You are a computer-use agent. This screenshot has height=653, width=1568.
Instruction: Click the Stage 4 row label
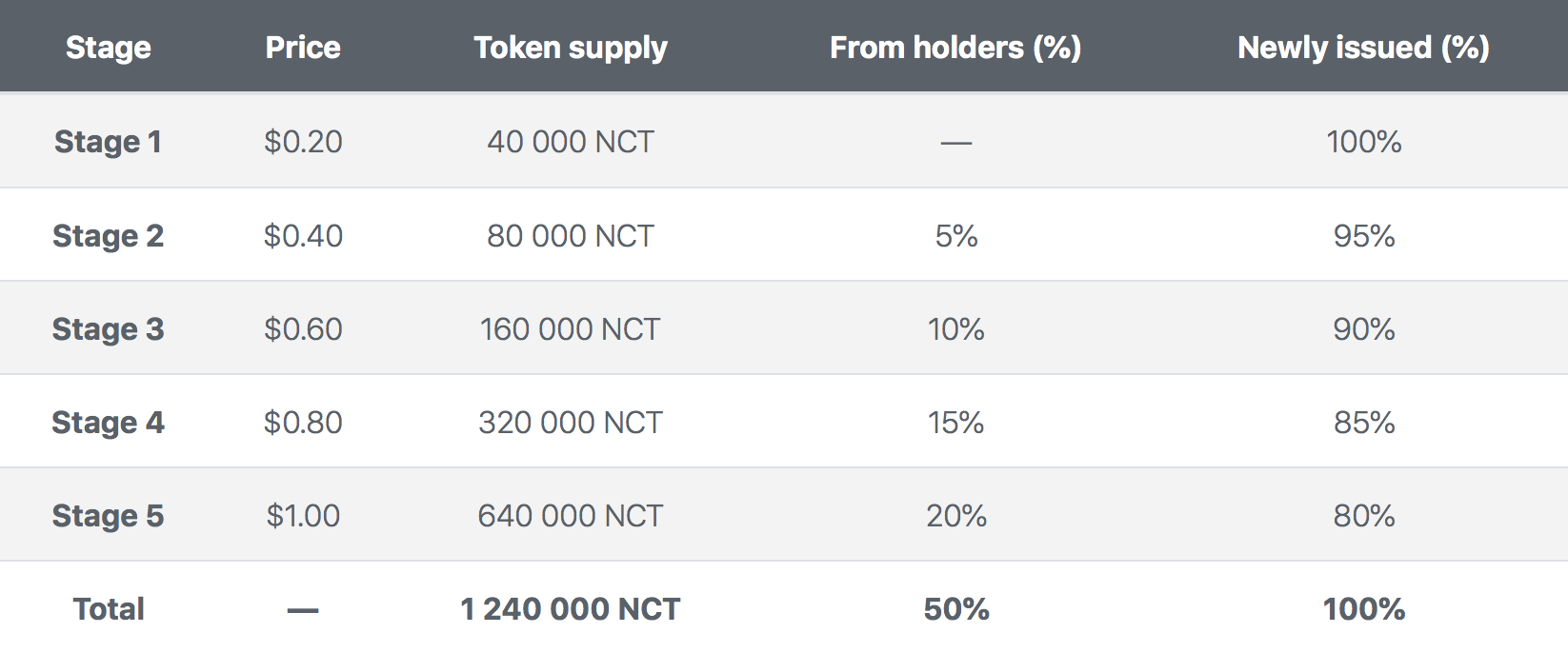point(108,422)
